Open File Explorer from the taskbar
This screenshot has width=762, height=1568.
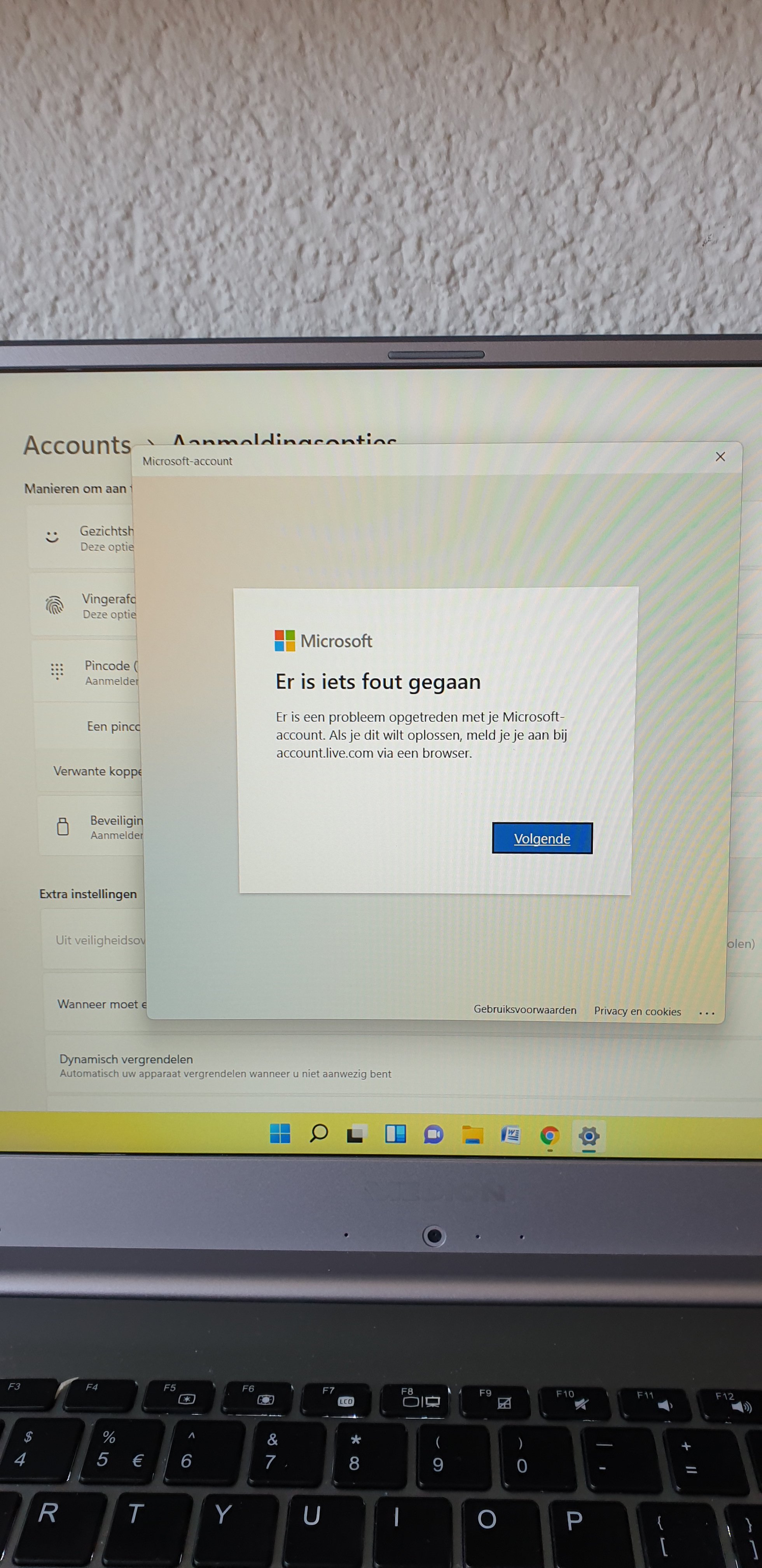(472, 1135)
